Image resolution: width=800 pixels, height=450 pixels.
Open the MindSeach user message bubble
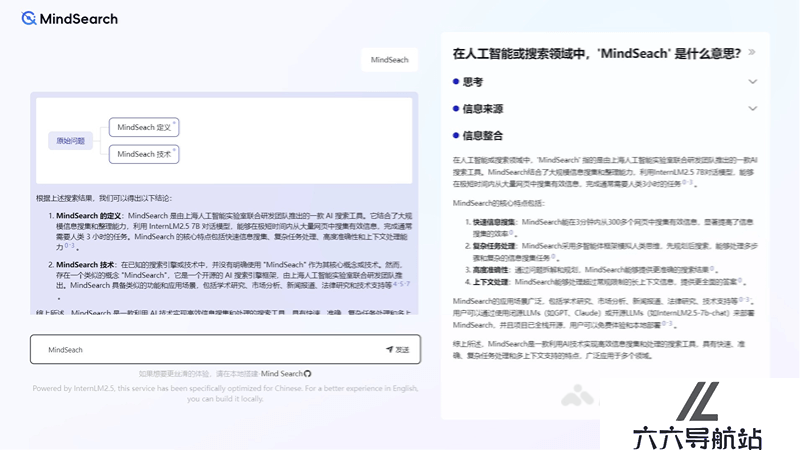click(x=389, y=60)
